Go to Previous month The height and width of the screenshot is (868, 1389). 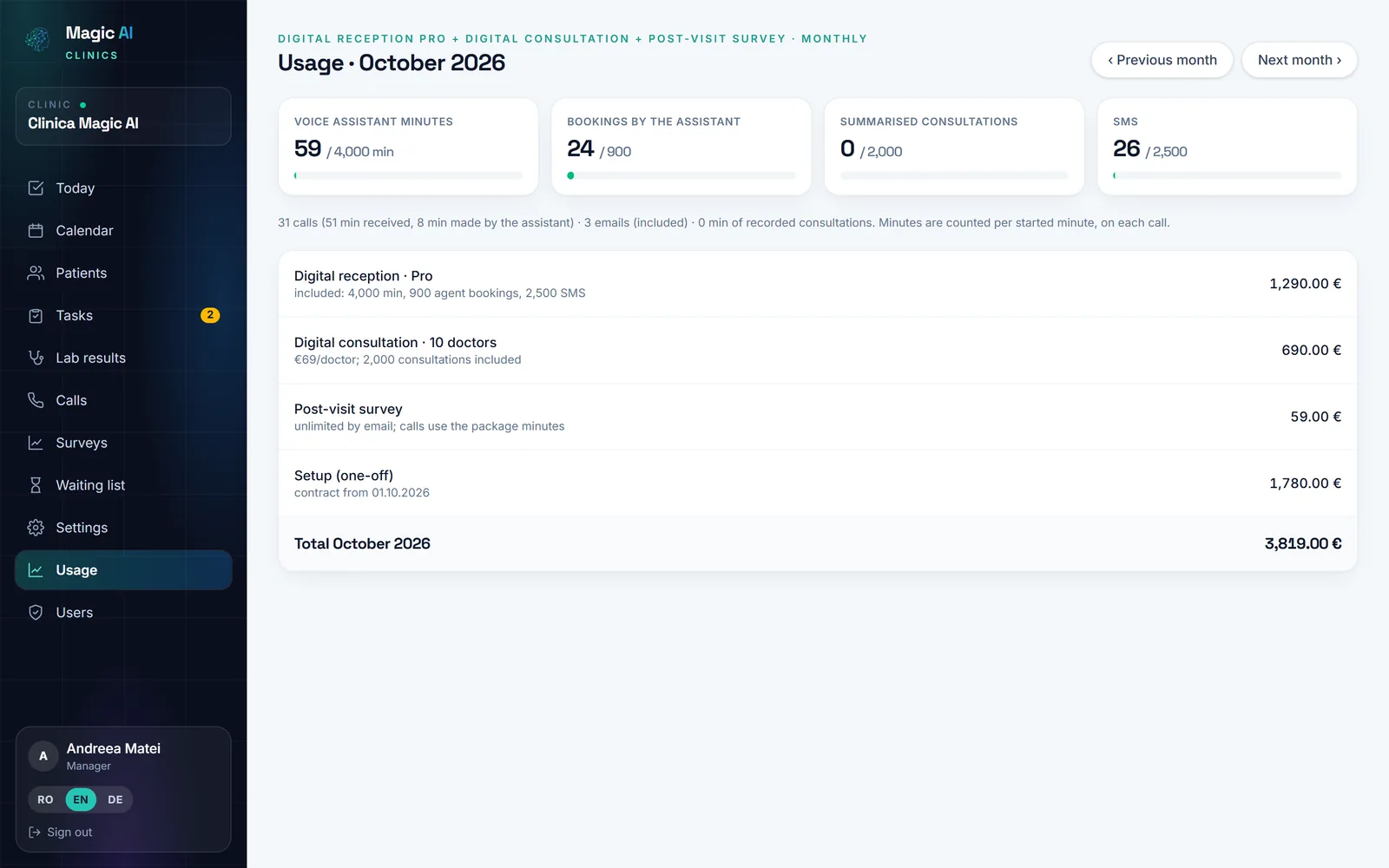point(1162,60)
